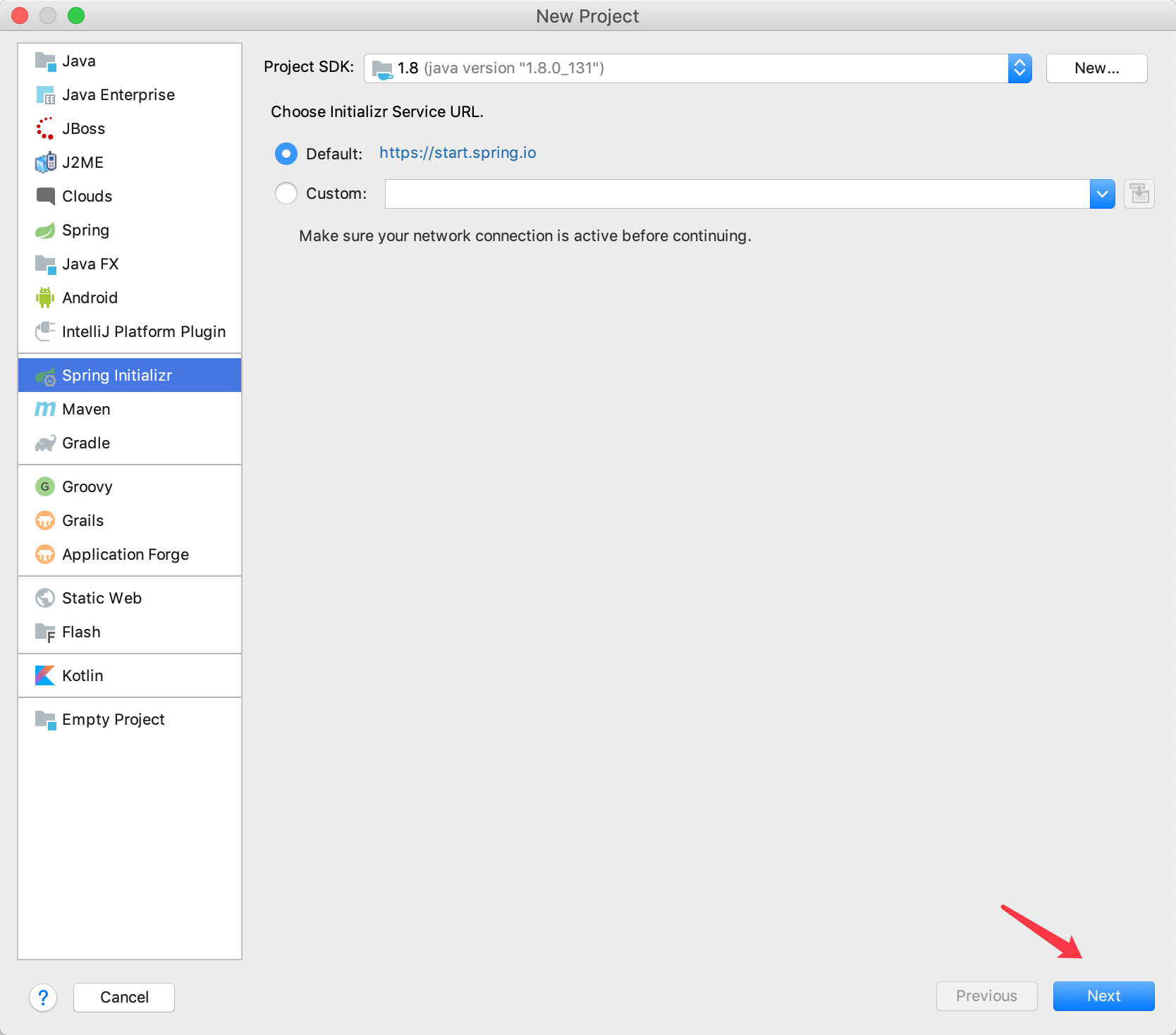The width and height of the screenshot is (1176, 1035).
Task: Click the New... SDK button
Action: point(1096,68)
